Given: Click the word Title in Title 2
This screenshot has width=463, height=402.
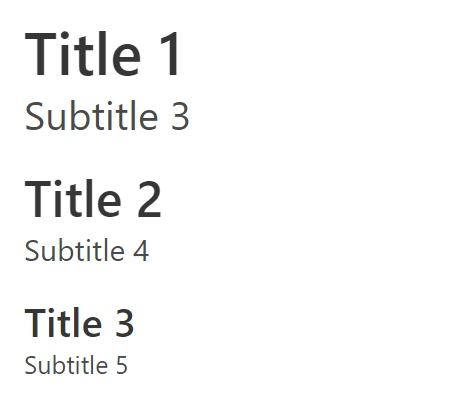Looking at the screenshot, I should 73,199.
